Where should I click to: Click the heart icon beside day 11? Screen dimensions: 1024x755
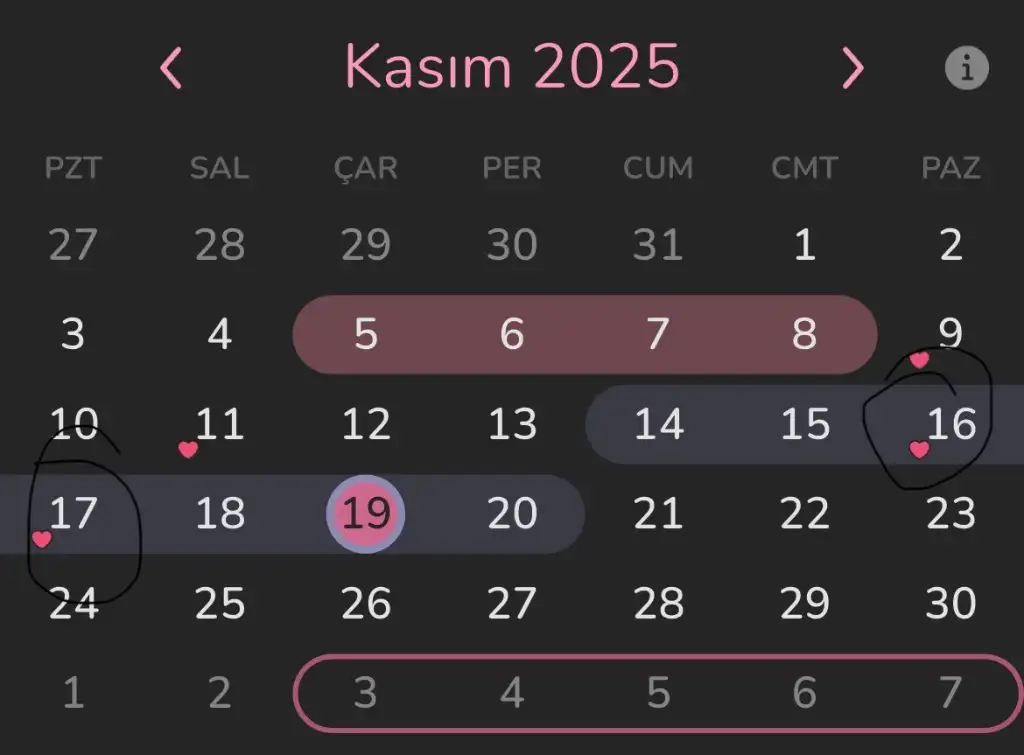tap(187, 449)
